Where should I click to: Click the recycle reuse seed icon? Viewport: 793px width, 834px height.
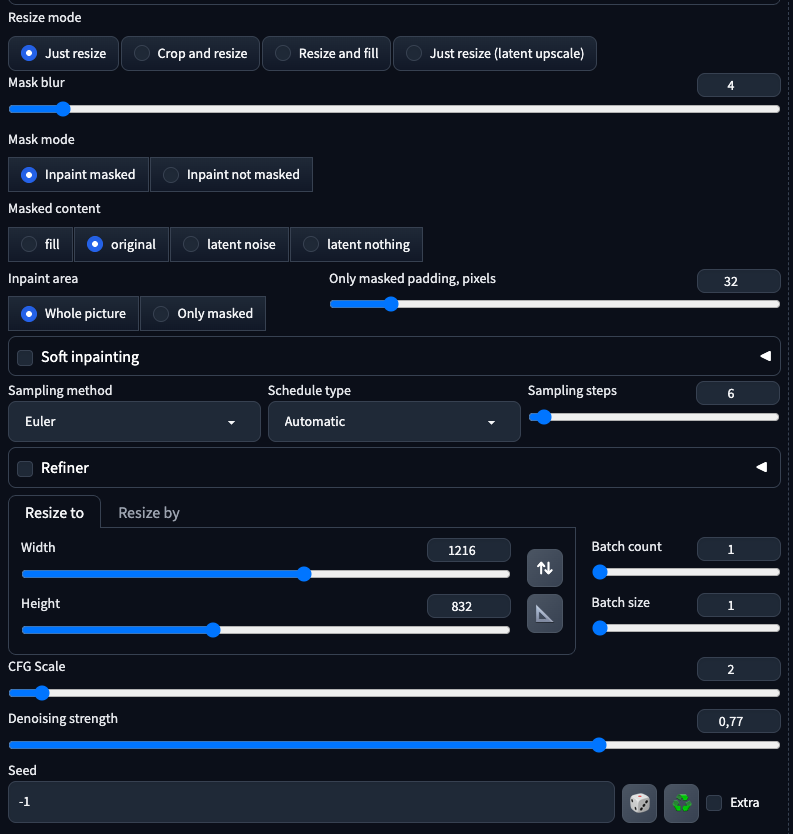pos(682,802)
